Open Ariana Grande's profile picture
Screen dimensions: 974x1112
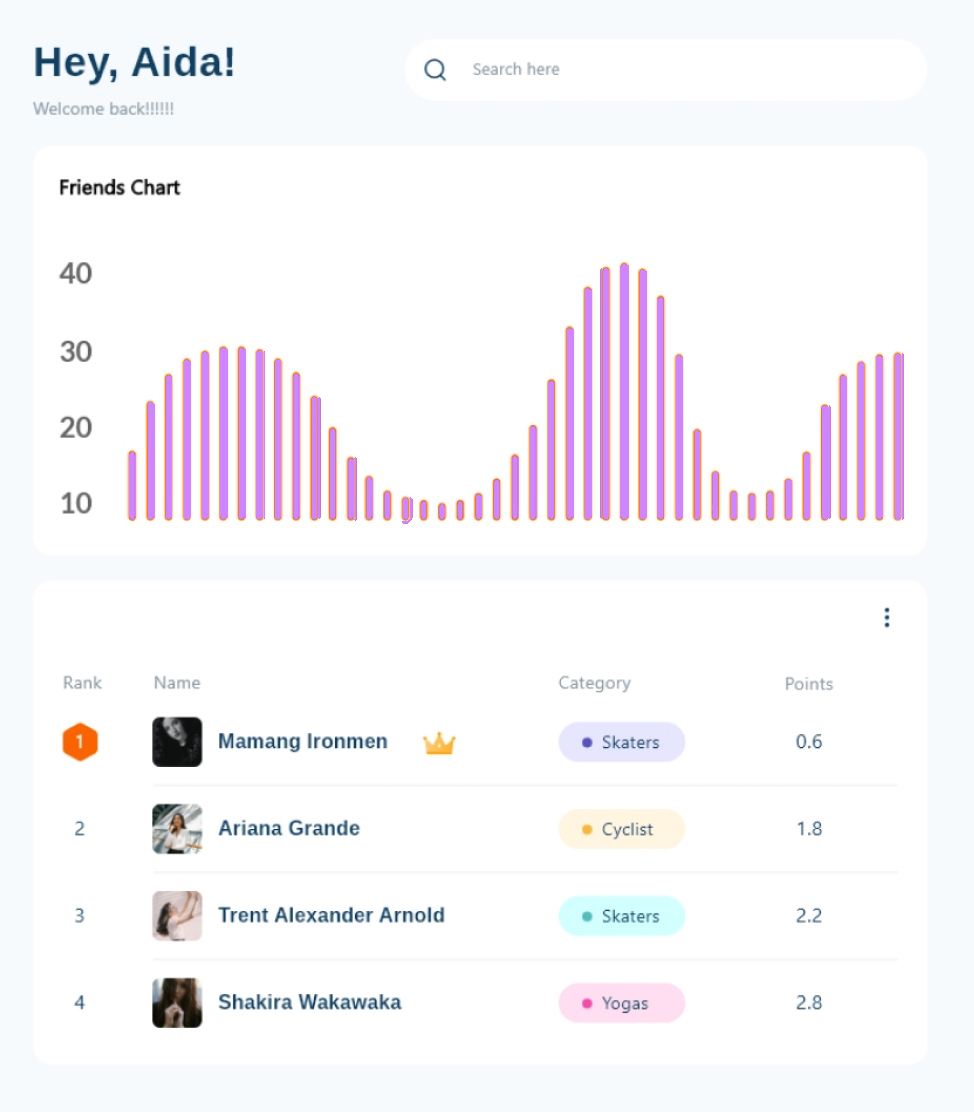(x=177, y=829)
